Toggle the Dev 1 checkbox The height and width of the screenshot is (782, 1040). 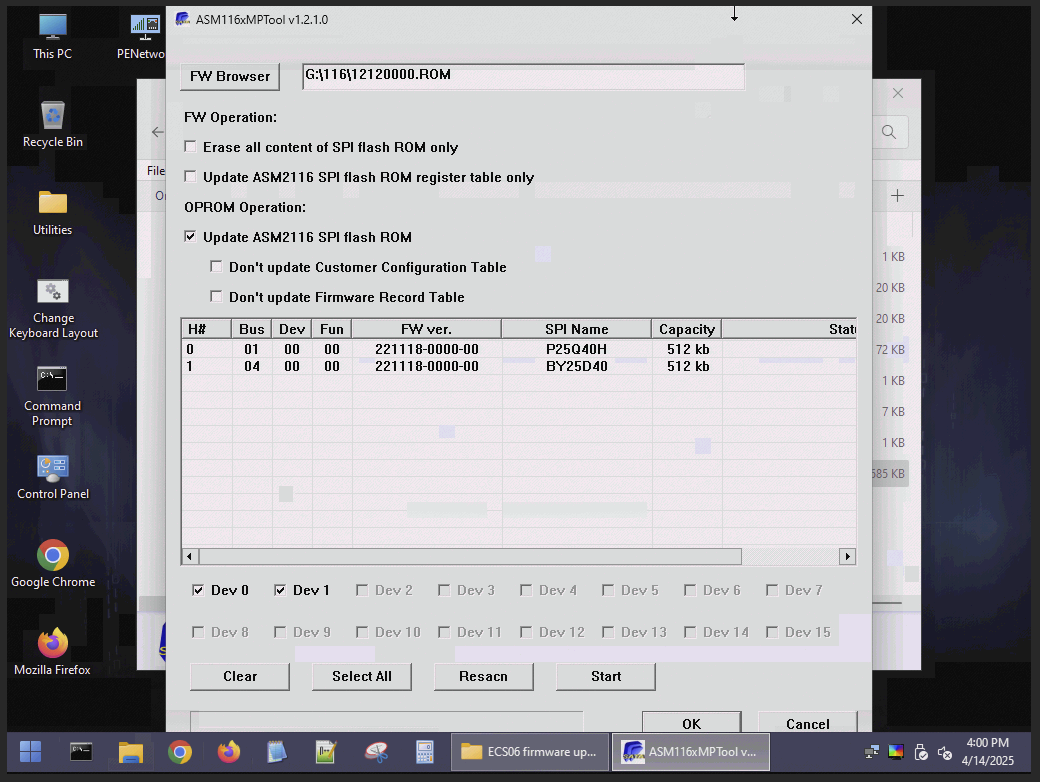(280, 590)
